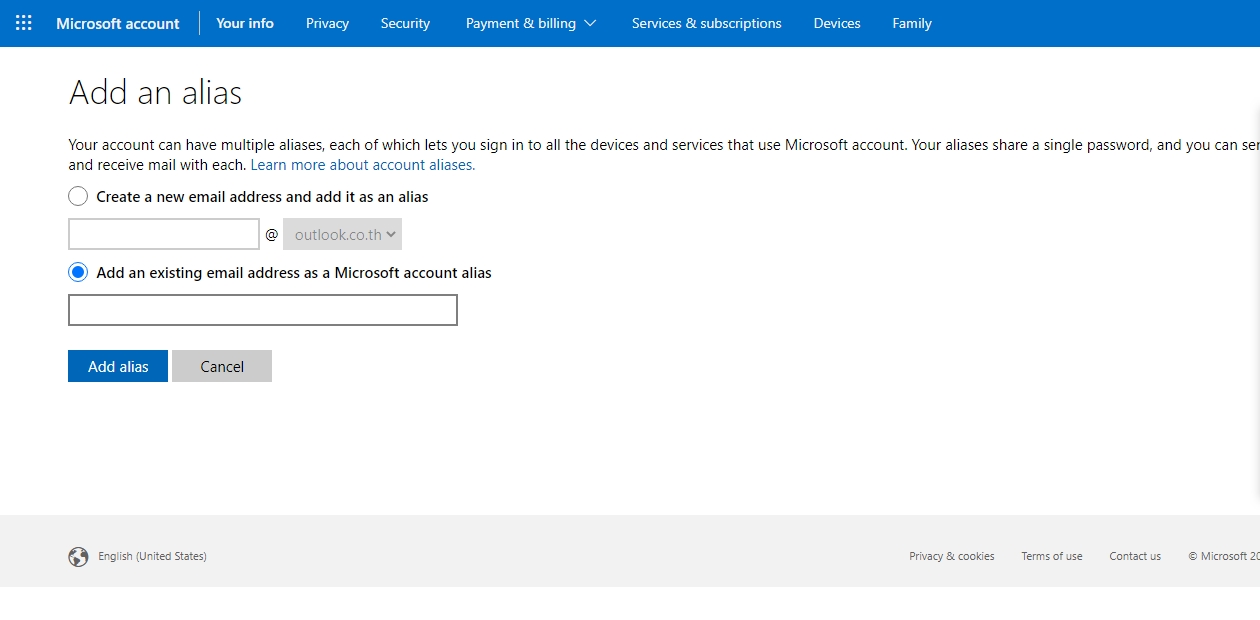Navigate to the Devices tab
Viewport: 1260px width, 620px height.
837,23
